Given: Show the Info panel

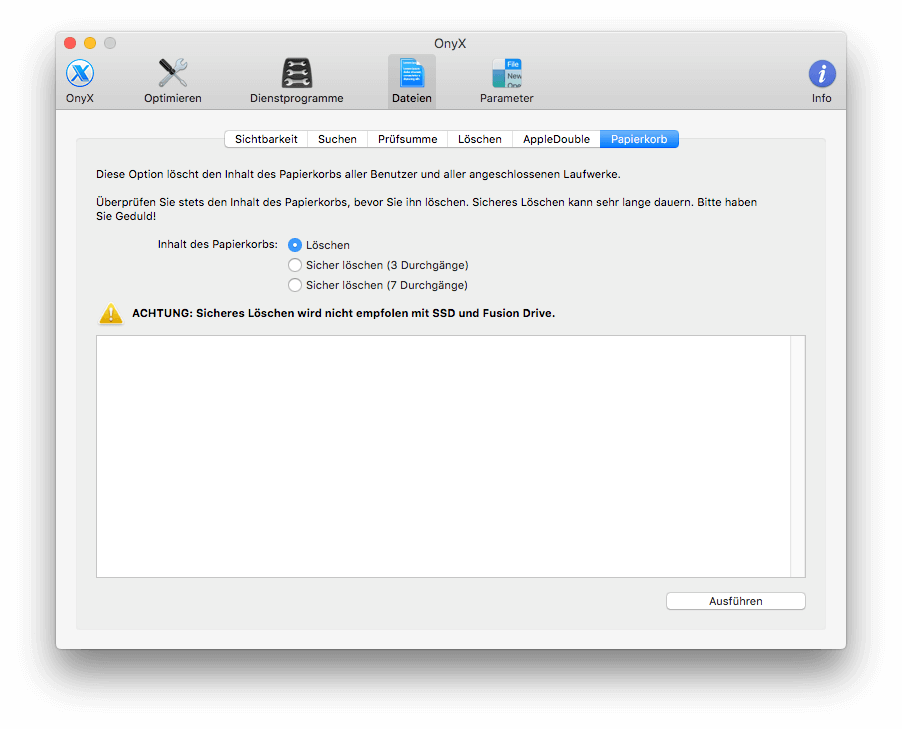Looking at the screenshot, I should pyautogui.click(x=821, y=81).
